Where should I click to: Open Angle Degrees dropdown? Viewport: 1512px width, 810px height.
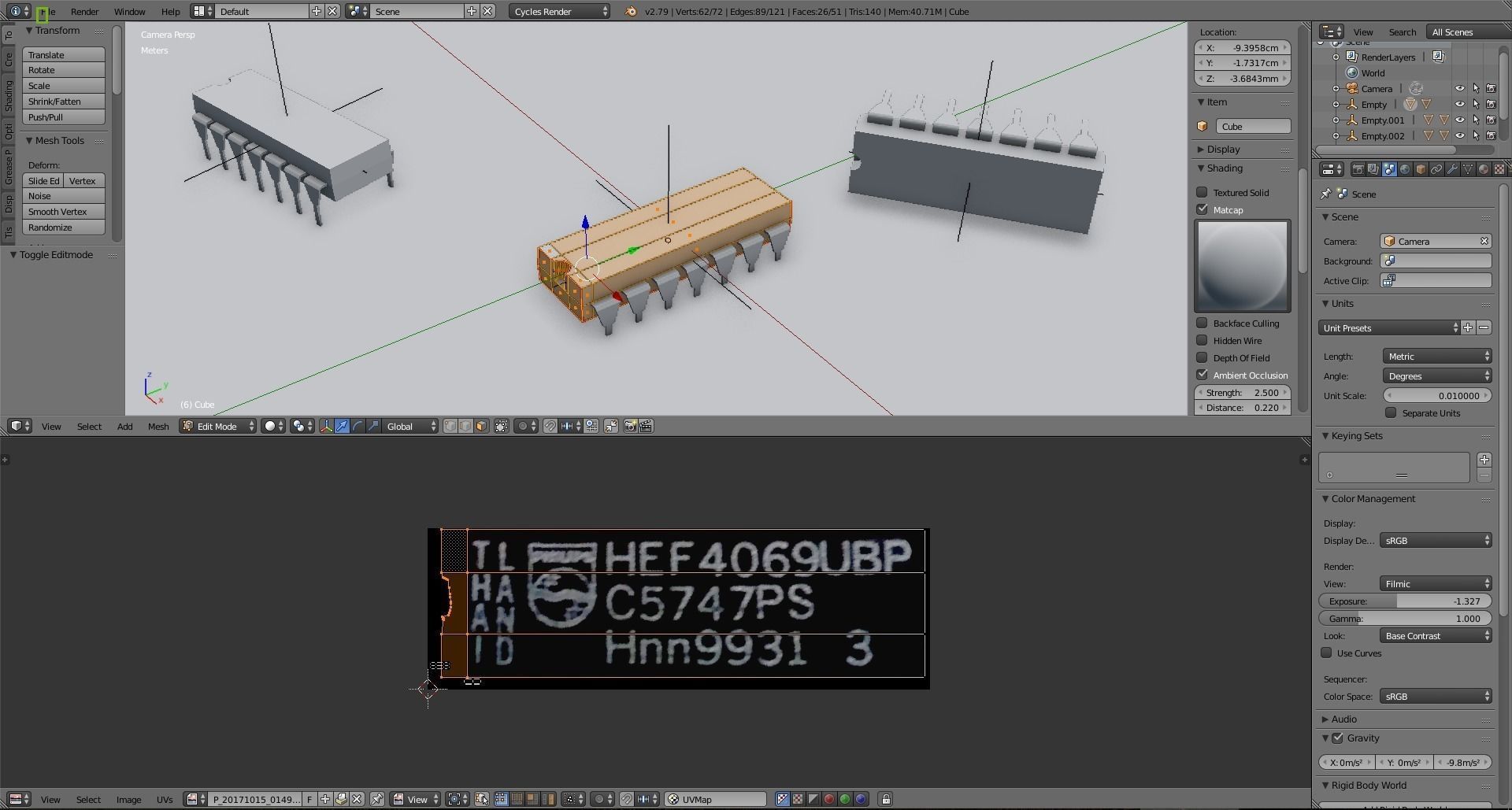[x=1437, y=376]
